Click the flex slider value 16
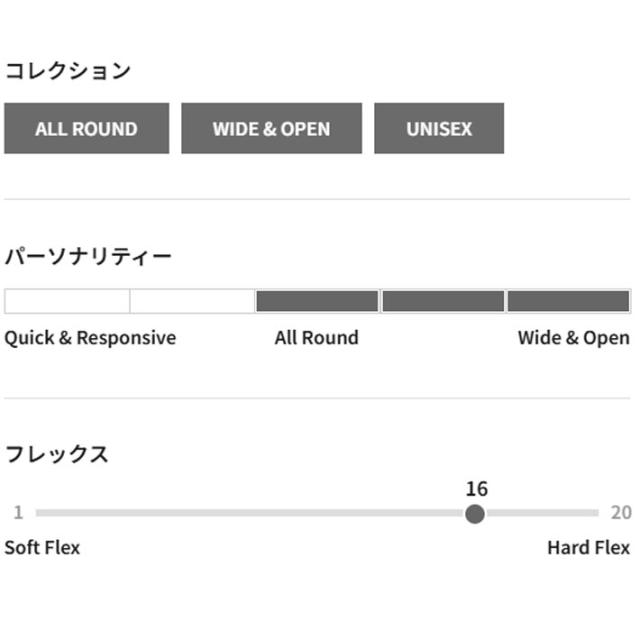640x640 pixels. click(x=476, y=489)
